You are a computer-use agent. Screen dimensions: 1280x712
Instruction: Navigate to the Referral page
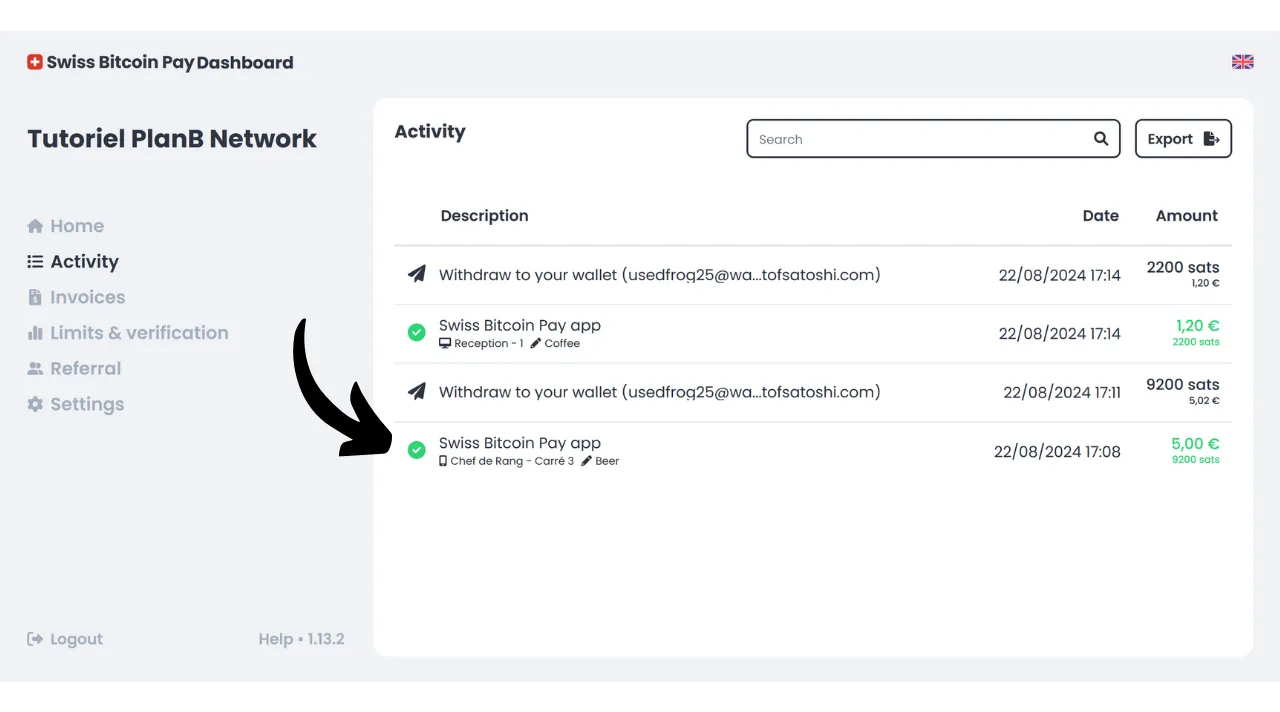click(85, 368)
